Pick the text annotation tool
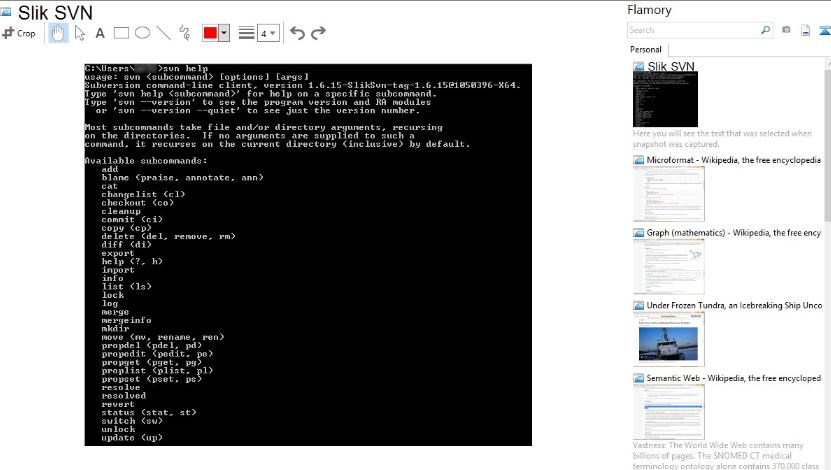 pyautogui.click(x=100, y=33)
